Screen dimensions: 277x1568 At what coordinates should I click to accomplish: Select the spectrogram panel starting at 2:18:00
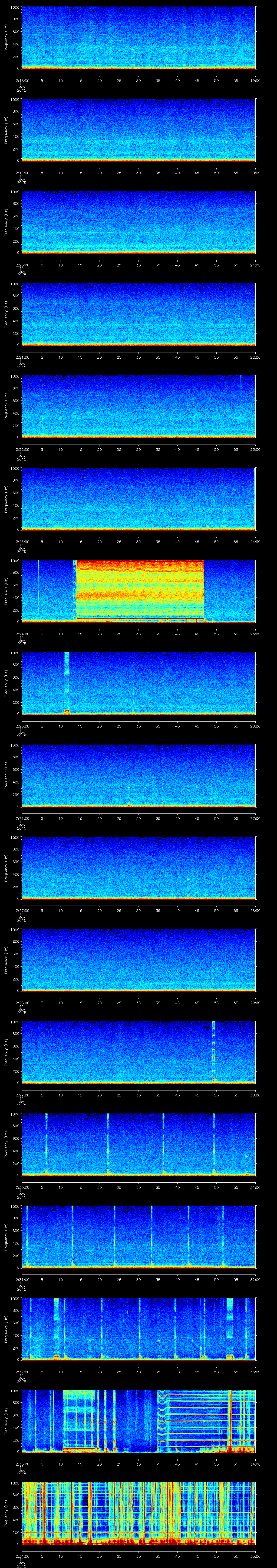[x=138, y=38]
